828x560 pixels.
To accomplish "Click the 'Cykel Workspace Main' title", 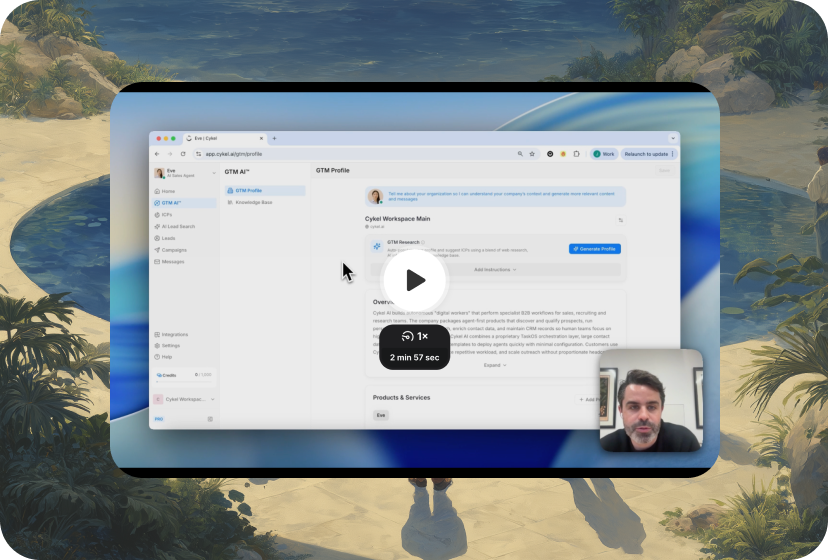I will click(397, 219).
